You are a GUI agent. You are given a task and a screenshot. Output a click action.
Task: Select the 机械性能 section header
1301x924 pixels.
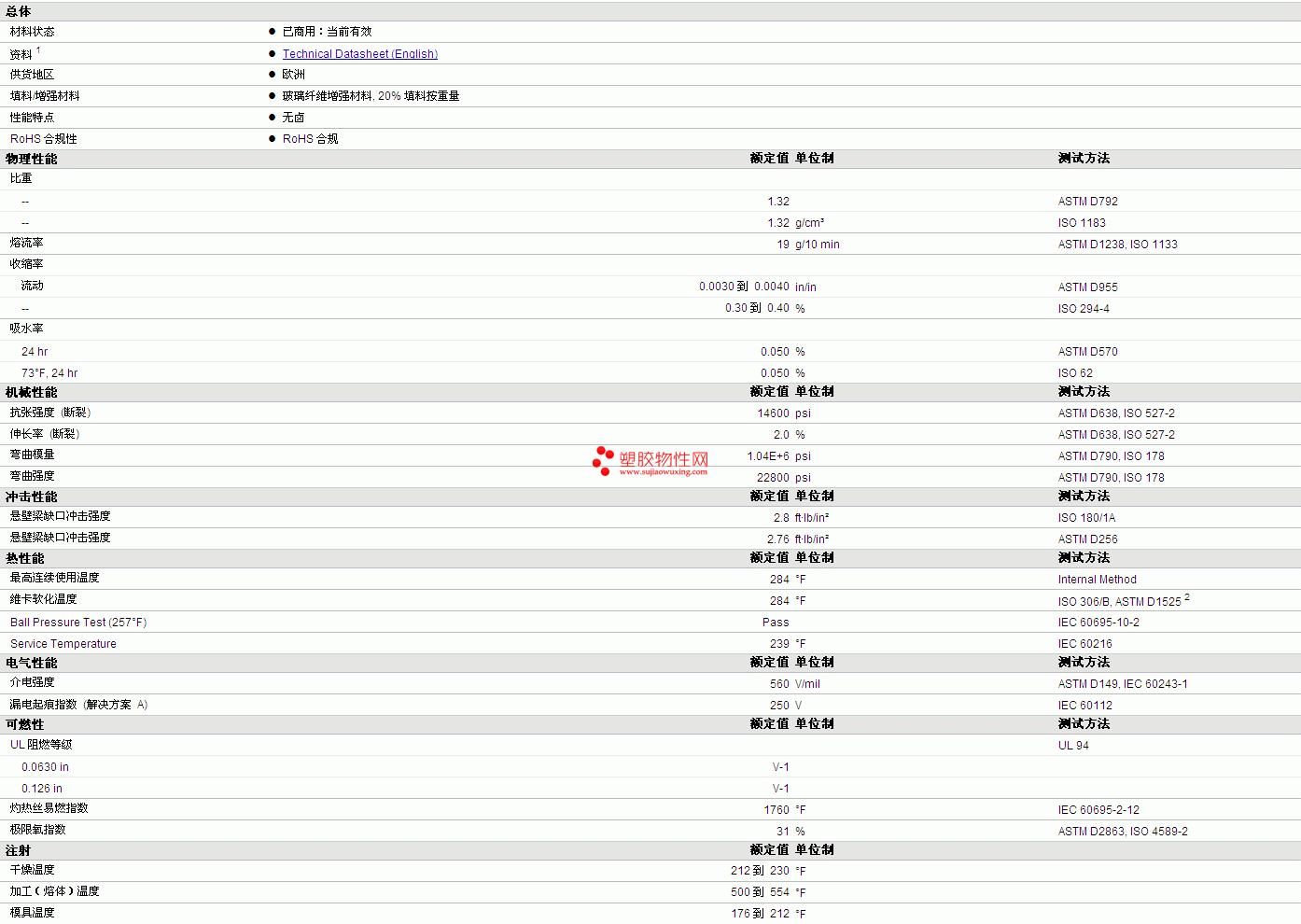[32, 392]
